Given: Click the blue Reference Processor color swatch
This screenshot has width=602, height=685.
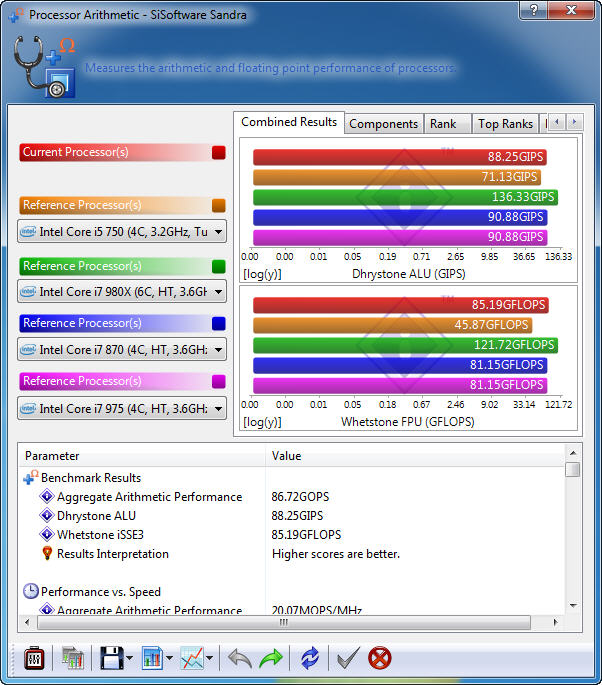Looking at the screenshot, I should [218, 323].
